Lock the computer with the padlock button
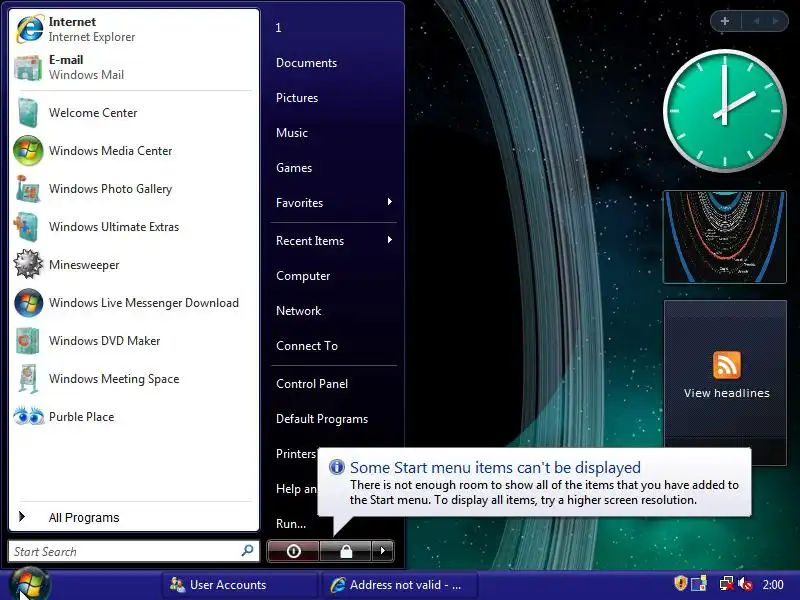This screenshot has width=800, height=600. point(346,551)
